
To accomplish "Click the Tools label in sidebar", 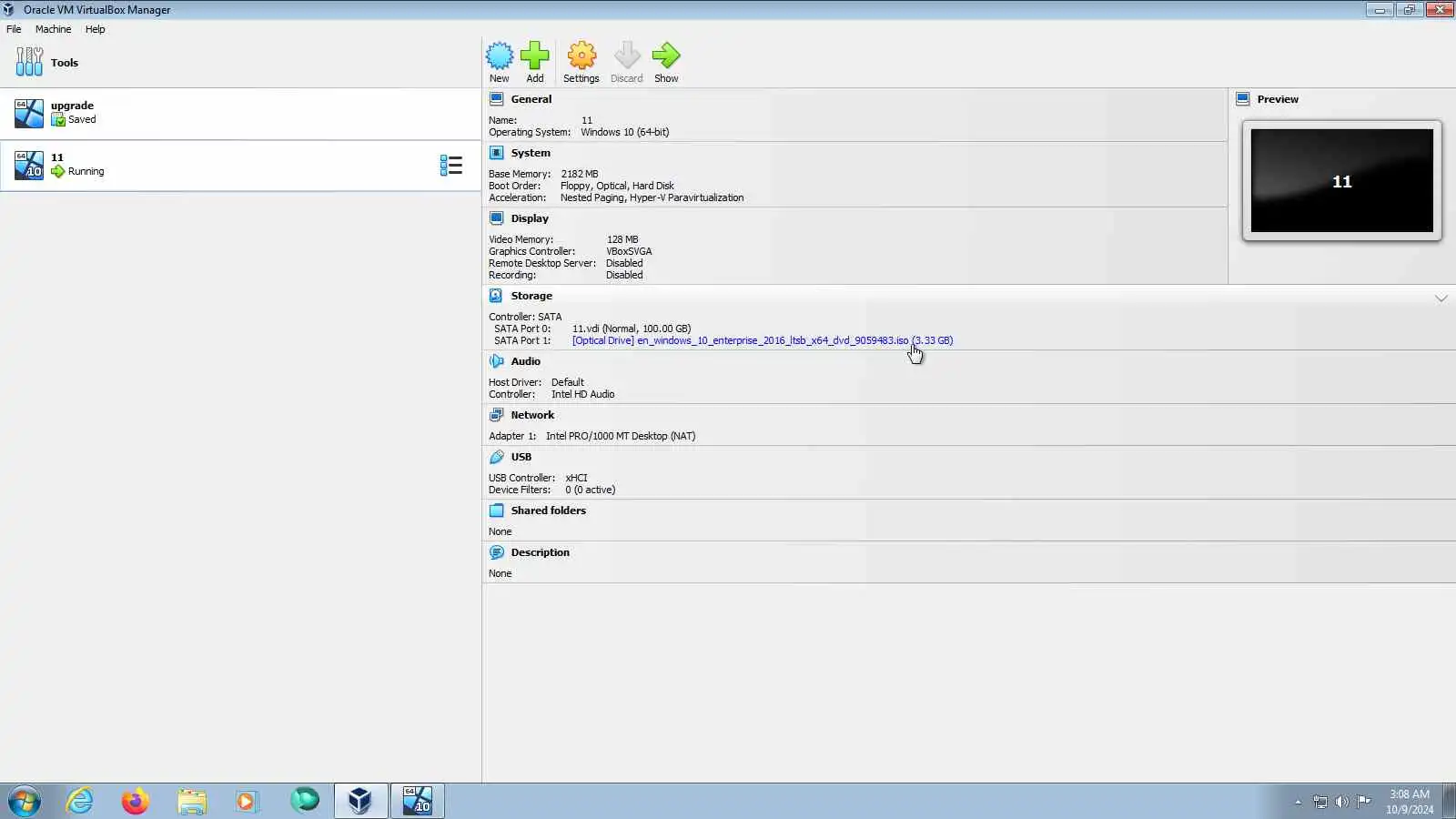I will pyautogui.click(x=65, y=63).
